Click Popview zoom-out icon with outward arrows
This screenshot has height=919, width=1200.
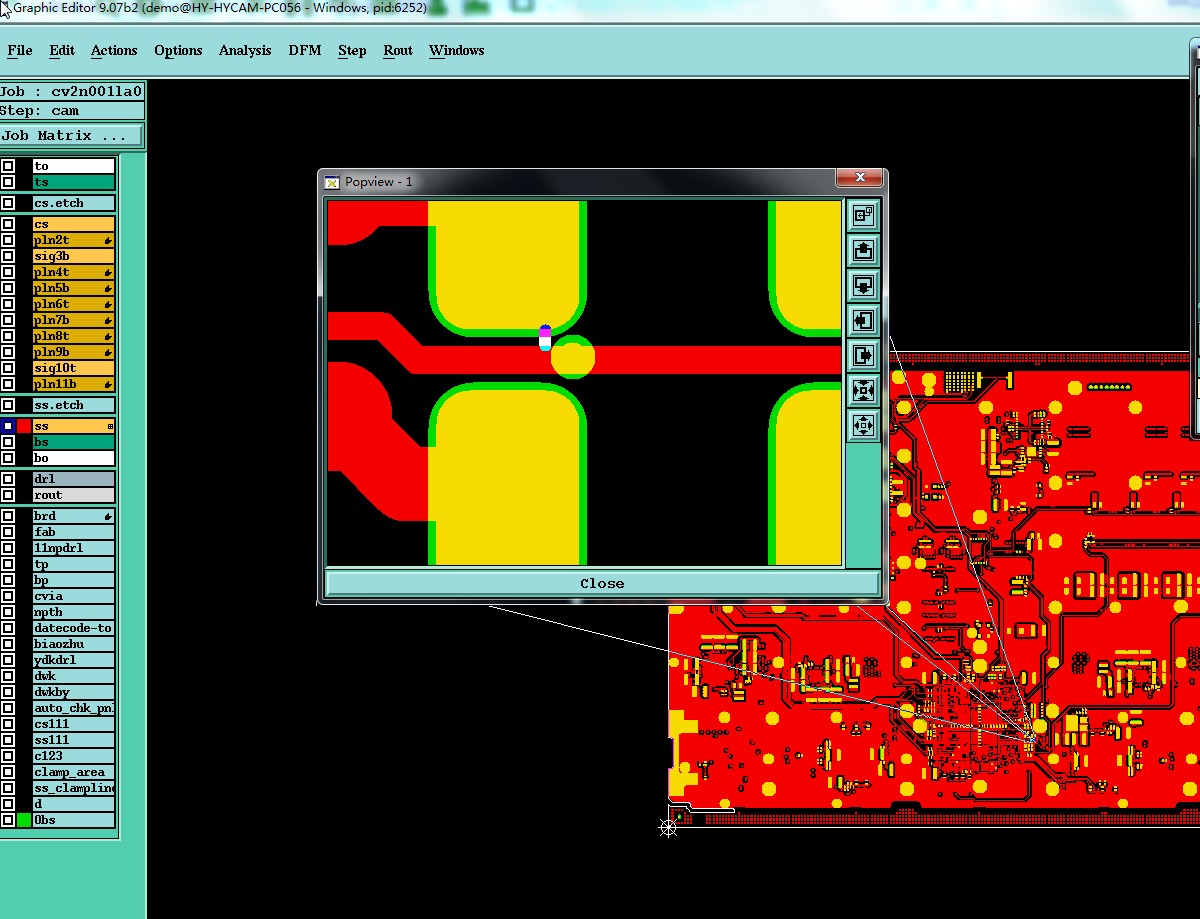863,425
